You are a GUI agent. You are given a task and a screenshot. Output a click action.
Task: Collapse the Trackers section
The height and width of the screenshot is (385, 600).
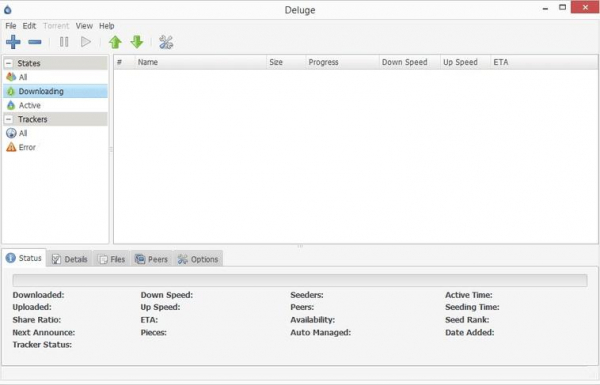[9, 119]
